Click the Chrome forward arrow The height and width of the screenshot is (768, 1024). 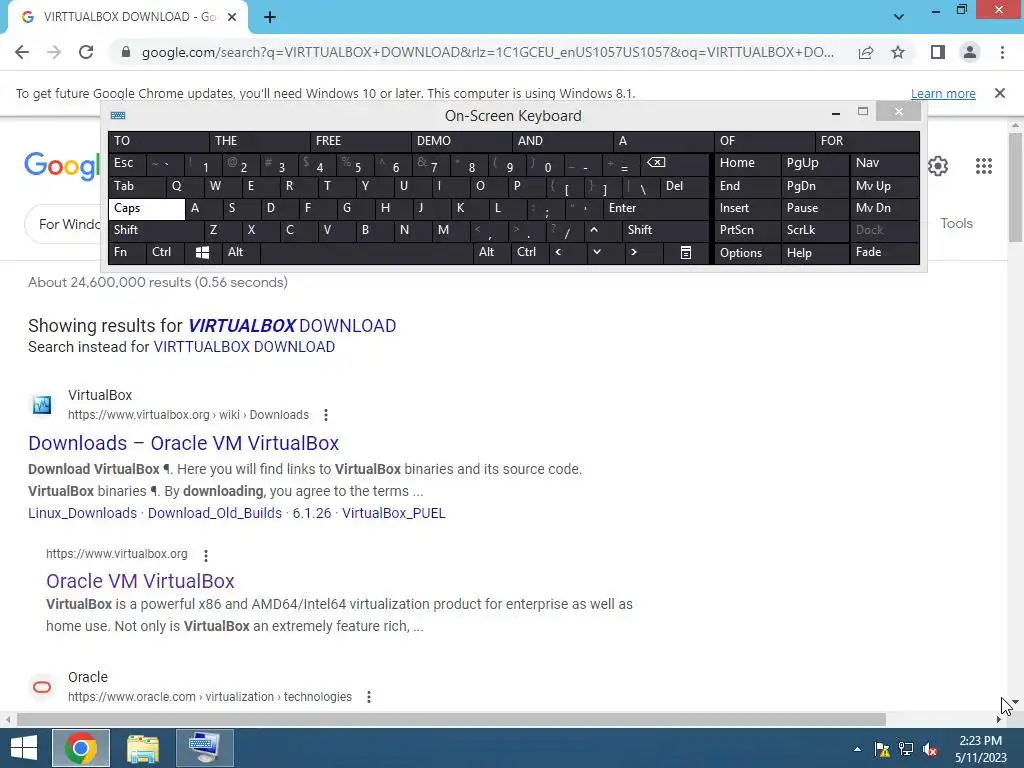[54, 52]
